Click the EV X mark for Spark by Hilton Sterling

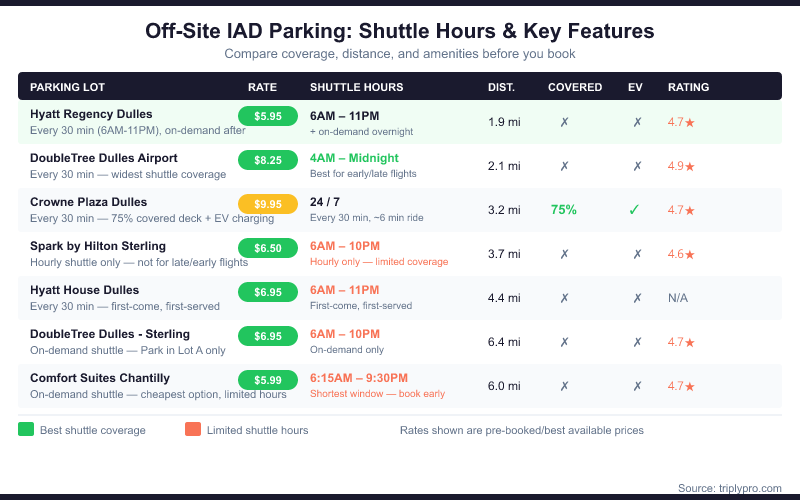pyautogui.click(x=637, y=254)
